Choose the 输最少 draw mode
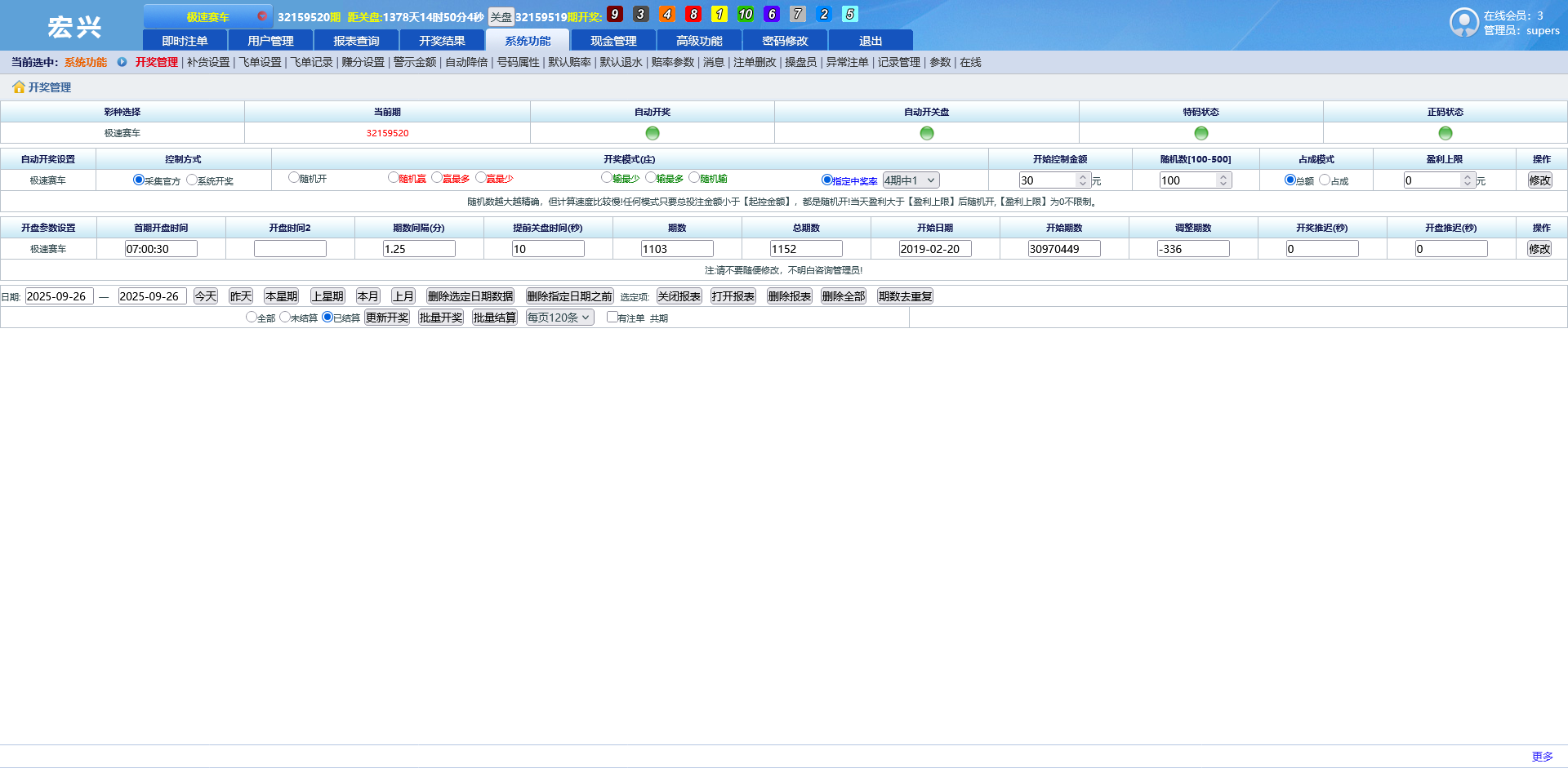This screenshot has height=773, width=1568. click(606, 177)
